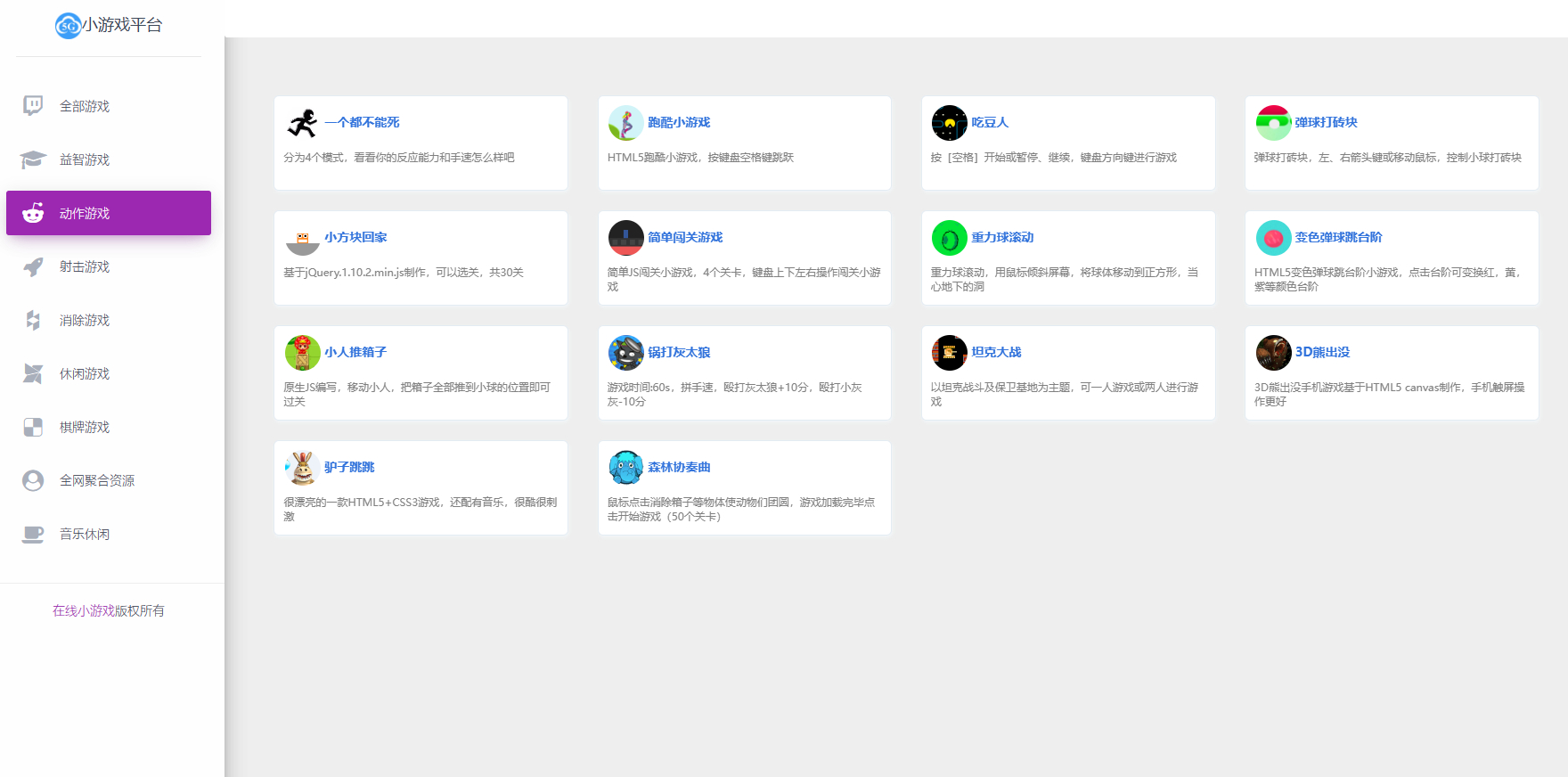The width and height of the screenshot is (1568, 777).
Task: Open the 休闲游戏 category
Action: point(109,373)
